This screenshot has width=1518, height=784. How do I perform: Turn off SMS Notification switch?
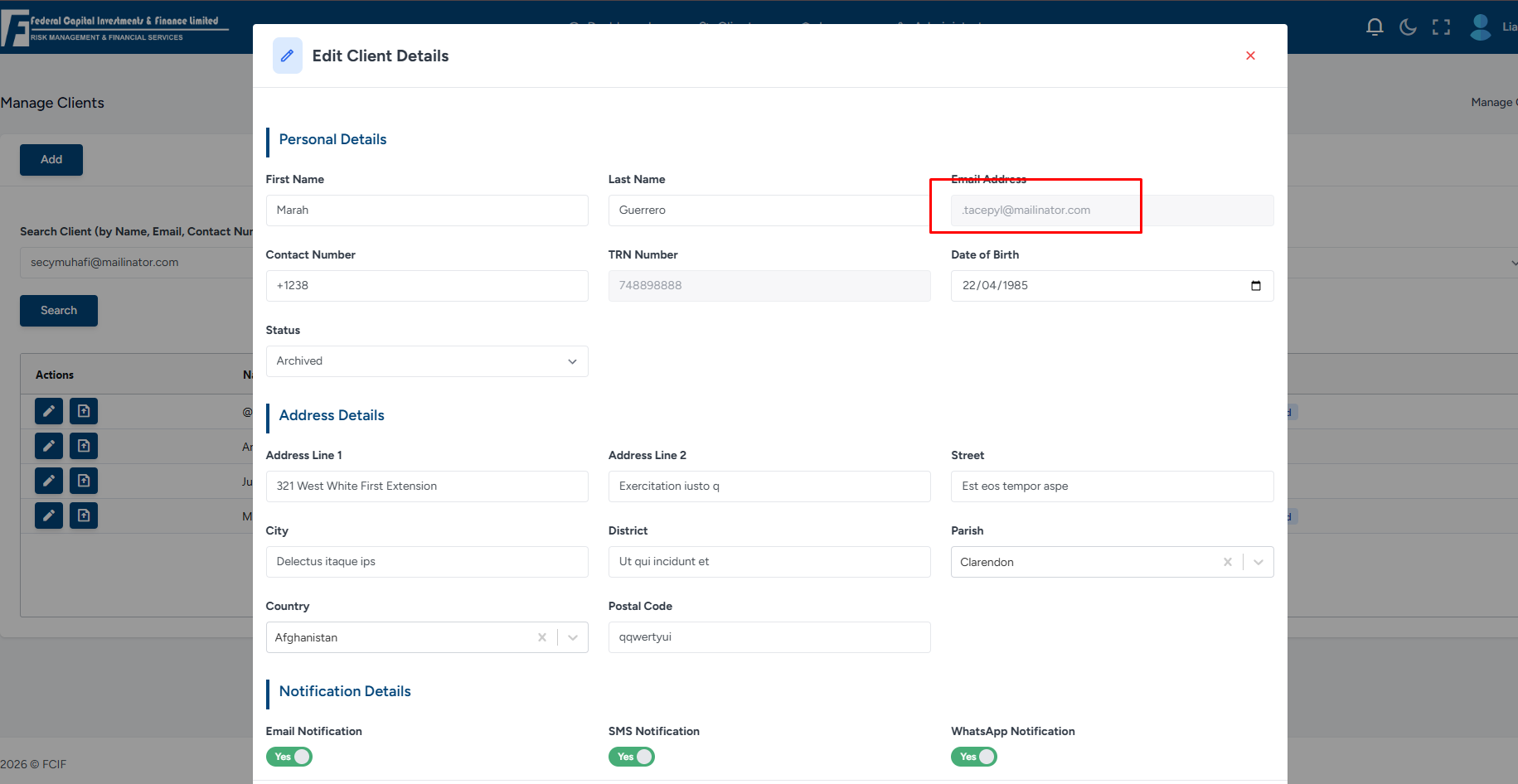click(x=632, y=757)
